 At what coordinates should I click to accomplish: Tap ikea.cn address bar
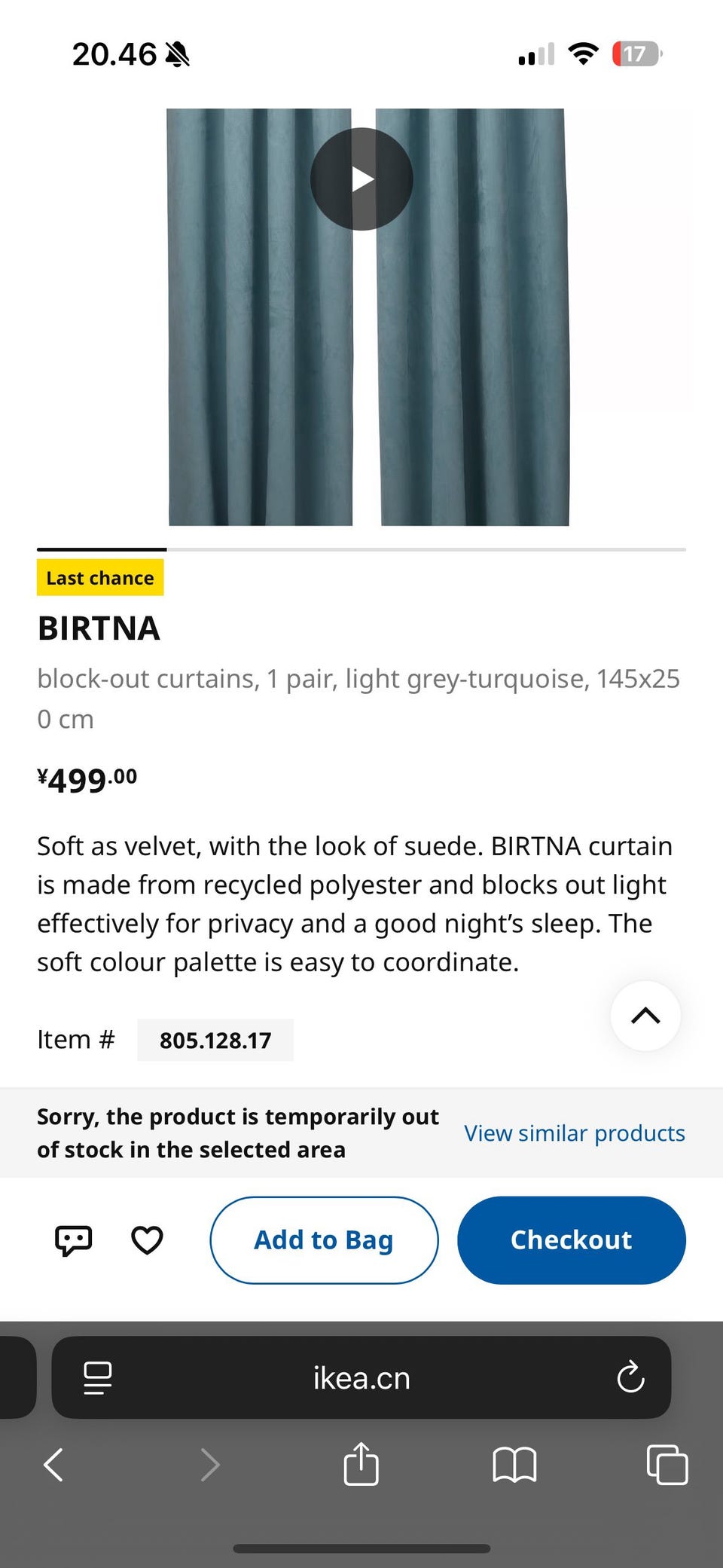(361, 1378)
